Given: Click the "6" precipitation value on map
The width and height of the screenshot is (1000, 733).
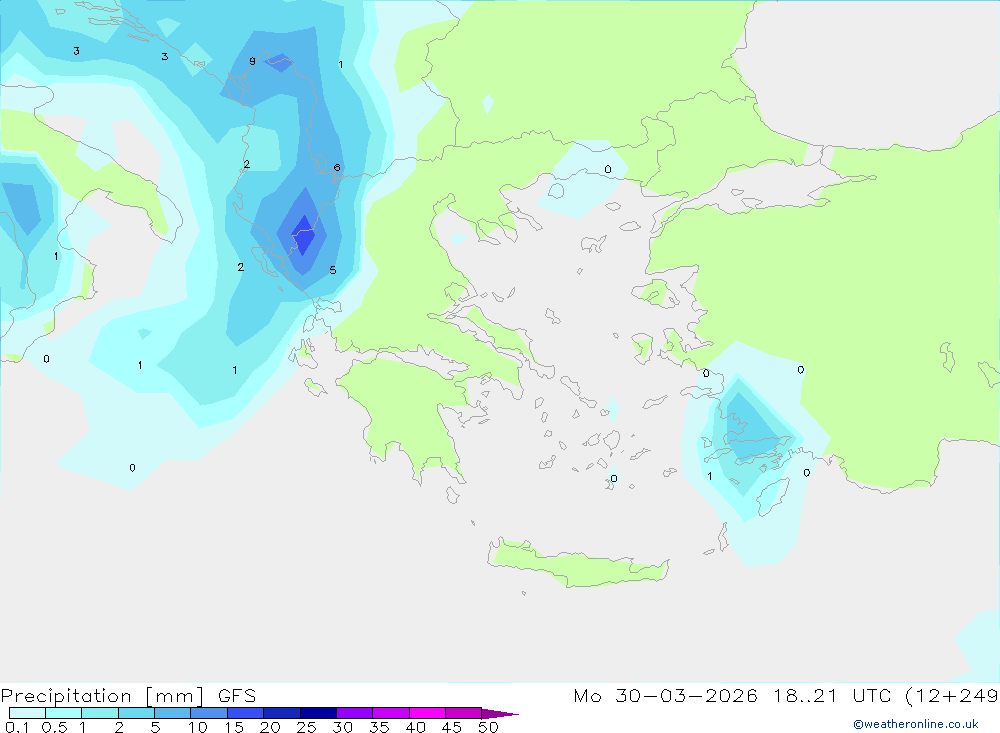Looking at the screenshot, I should pyautogui.click(x=337, y=168).
